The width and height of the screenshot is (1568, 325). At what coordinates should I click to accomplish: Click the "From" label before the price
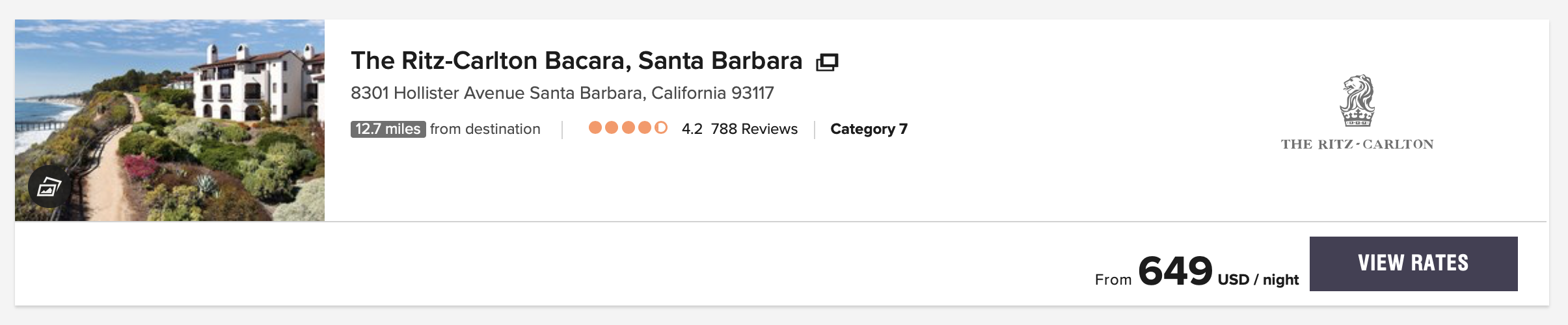(x=1113, y=279)
